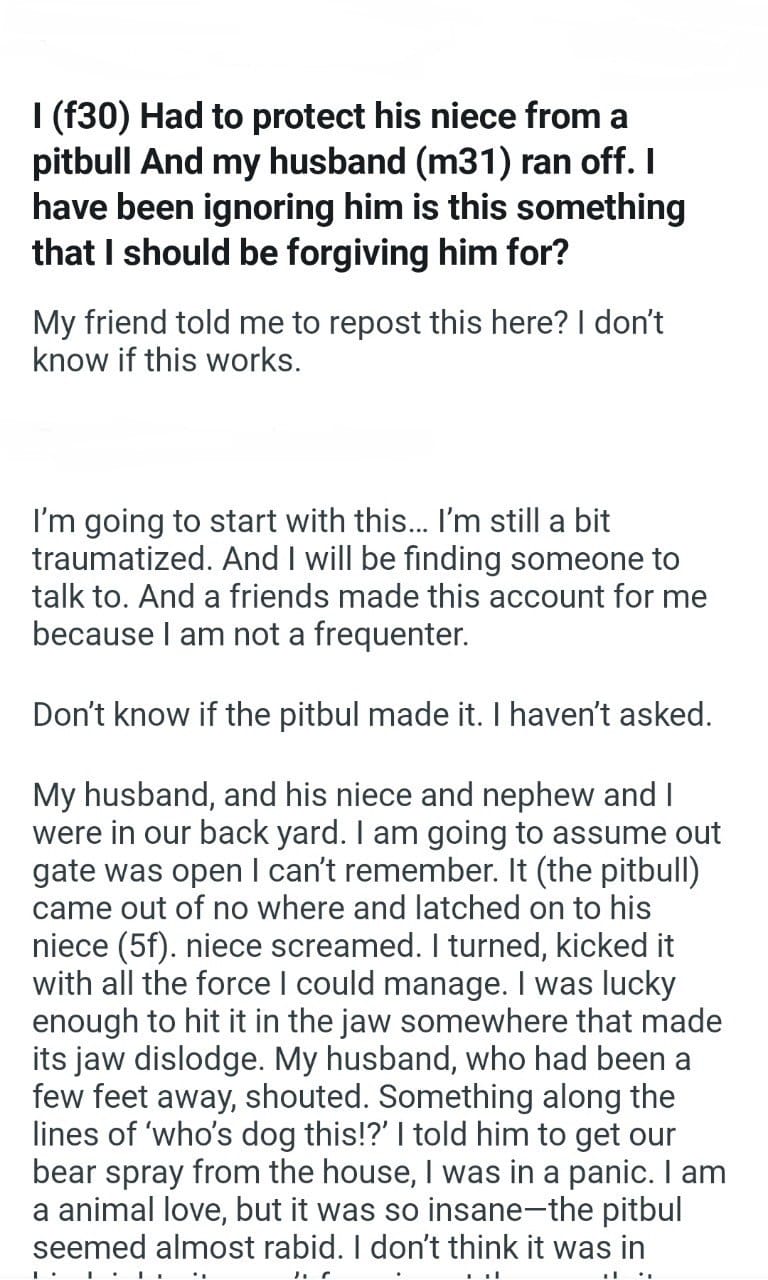Click title line "have been ignoring him"

pos(358,207)
